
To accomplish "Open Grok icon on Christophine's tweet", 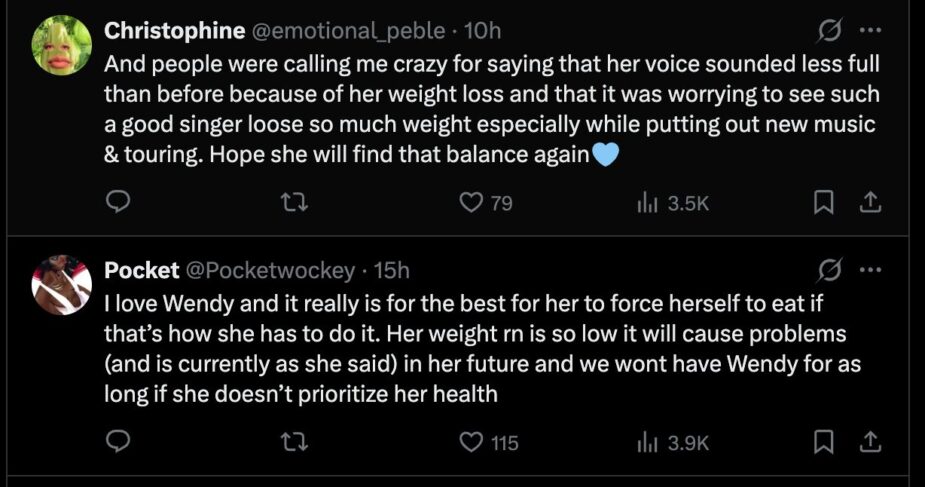I will click(828, 31).
